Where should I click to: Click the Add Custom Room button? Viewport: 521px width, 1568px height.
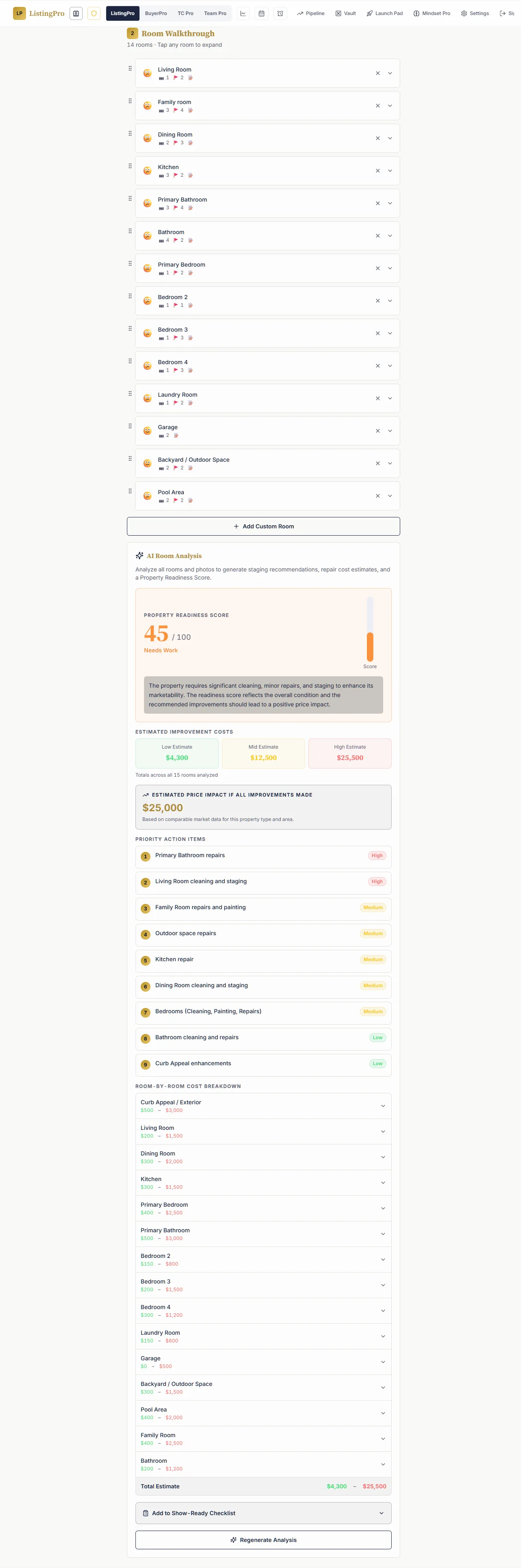tap(263, 526)
